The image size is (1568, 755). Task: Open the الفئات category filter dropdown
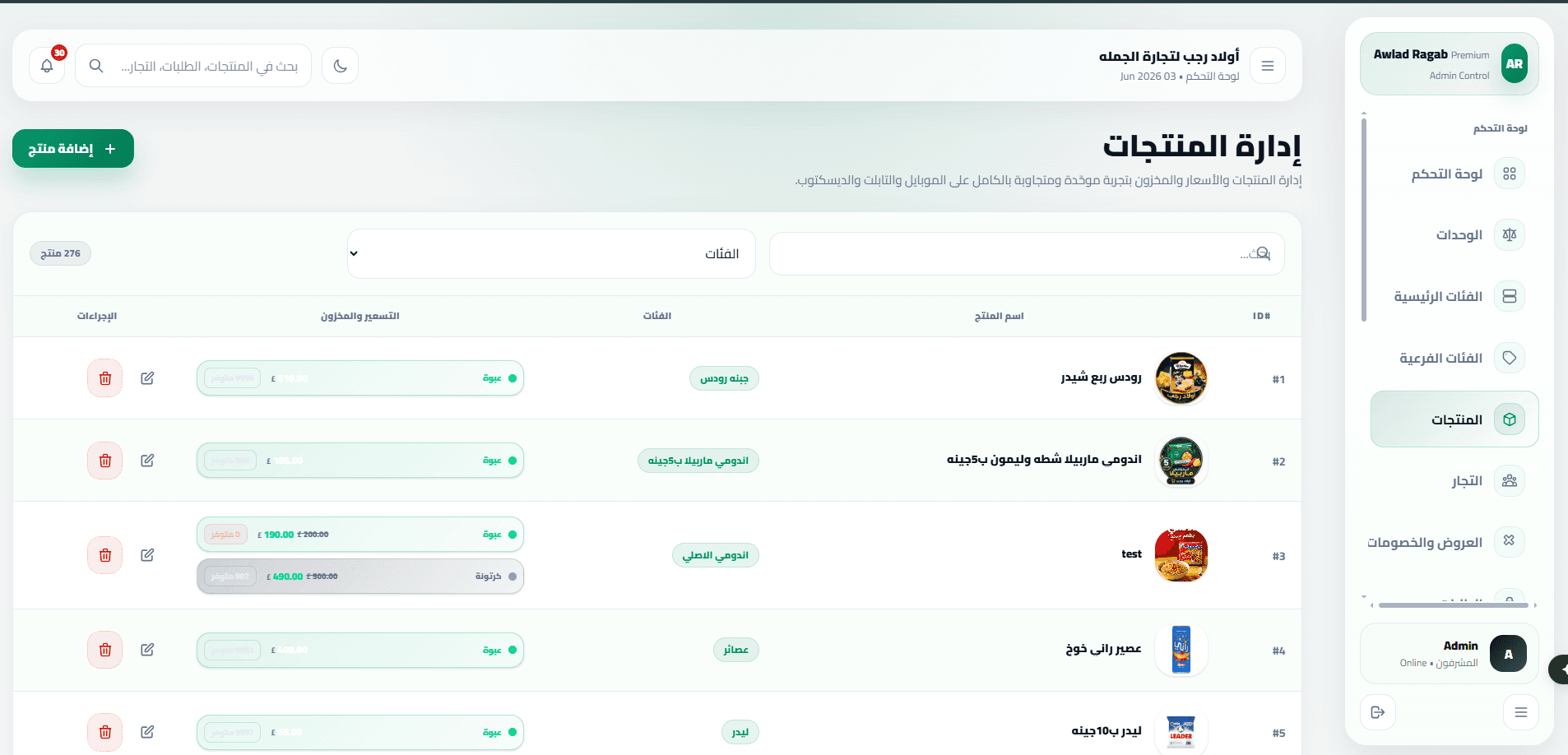(551, 253)
